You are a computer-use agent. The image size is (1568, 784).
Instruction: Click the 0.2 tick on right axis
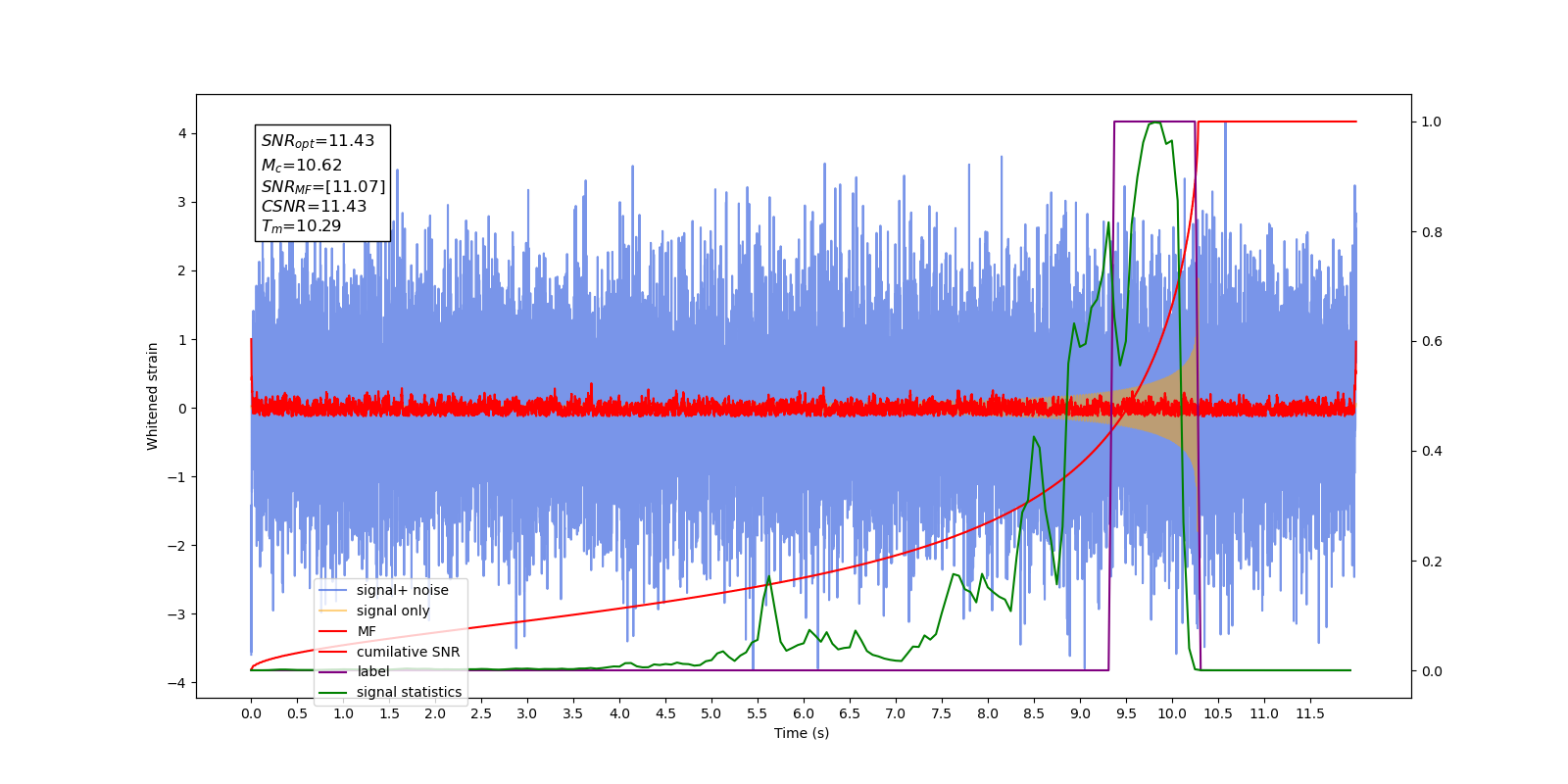pyautogui.click(x=1432, y=562)
